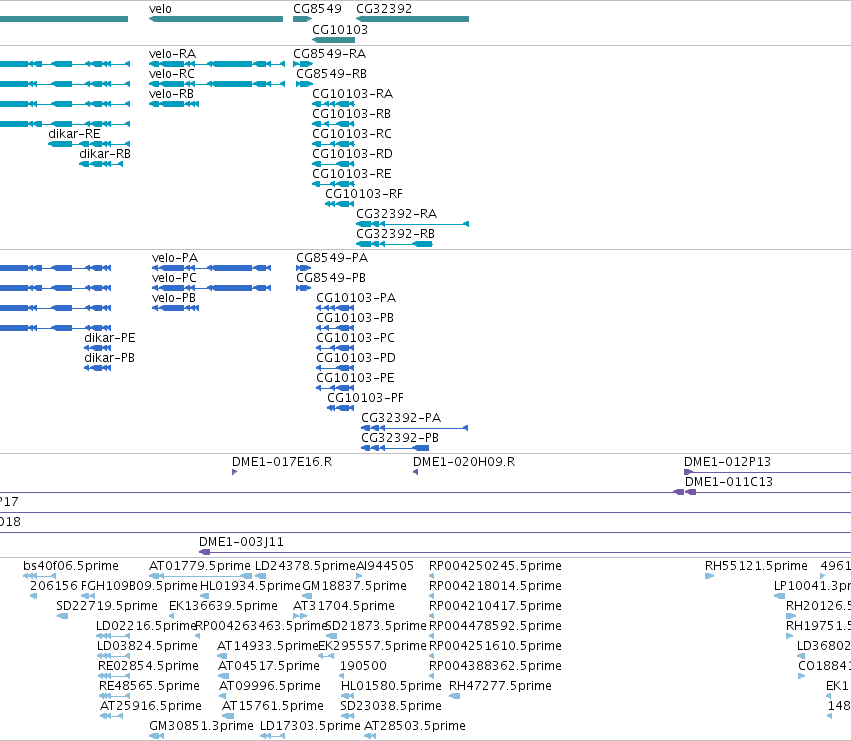The height and width of the screenshot is (741, 851).
Task: Click the dikar-PE protein
Action: point(98,349)
